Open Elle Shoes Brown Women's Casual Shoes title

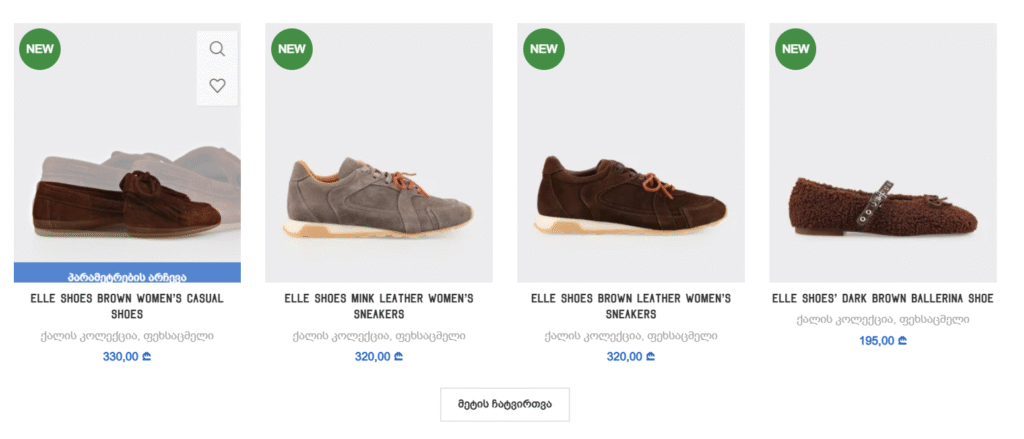[x=127, y=306]
